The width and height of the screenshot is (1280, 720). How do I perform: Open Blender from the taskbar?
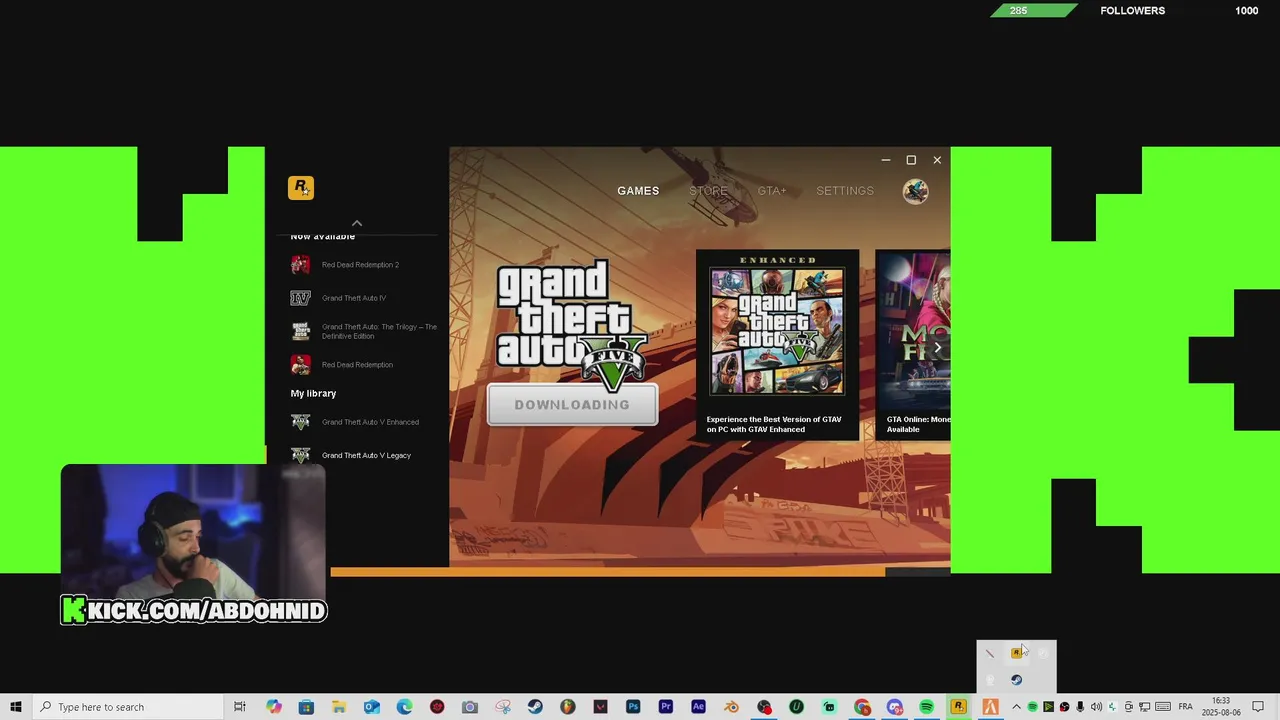(731, 707)
